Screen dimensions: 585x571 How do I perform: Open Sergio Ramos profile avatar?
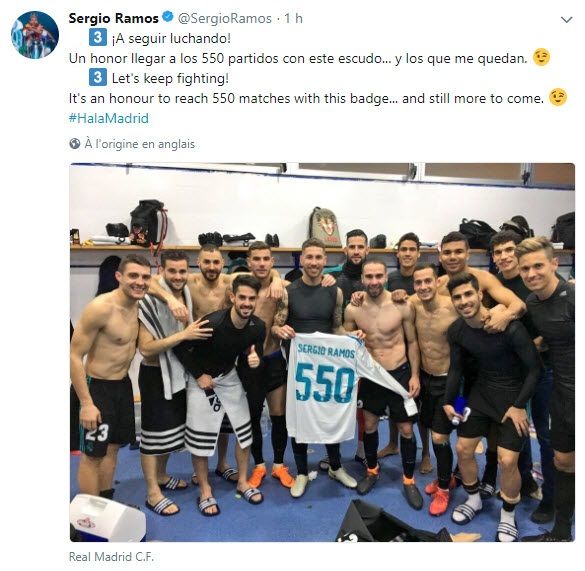[x=35, y=35]
